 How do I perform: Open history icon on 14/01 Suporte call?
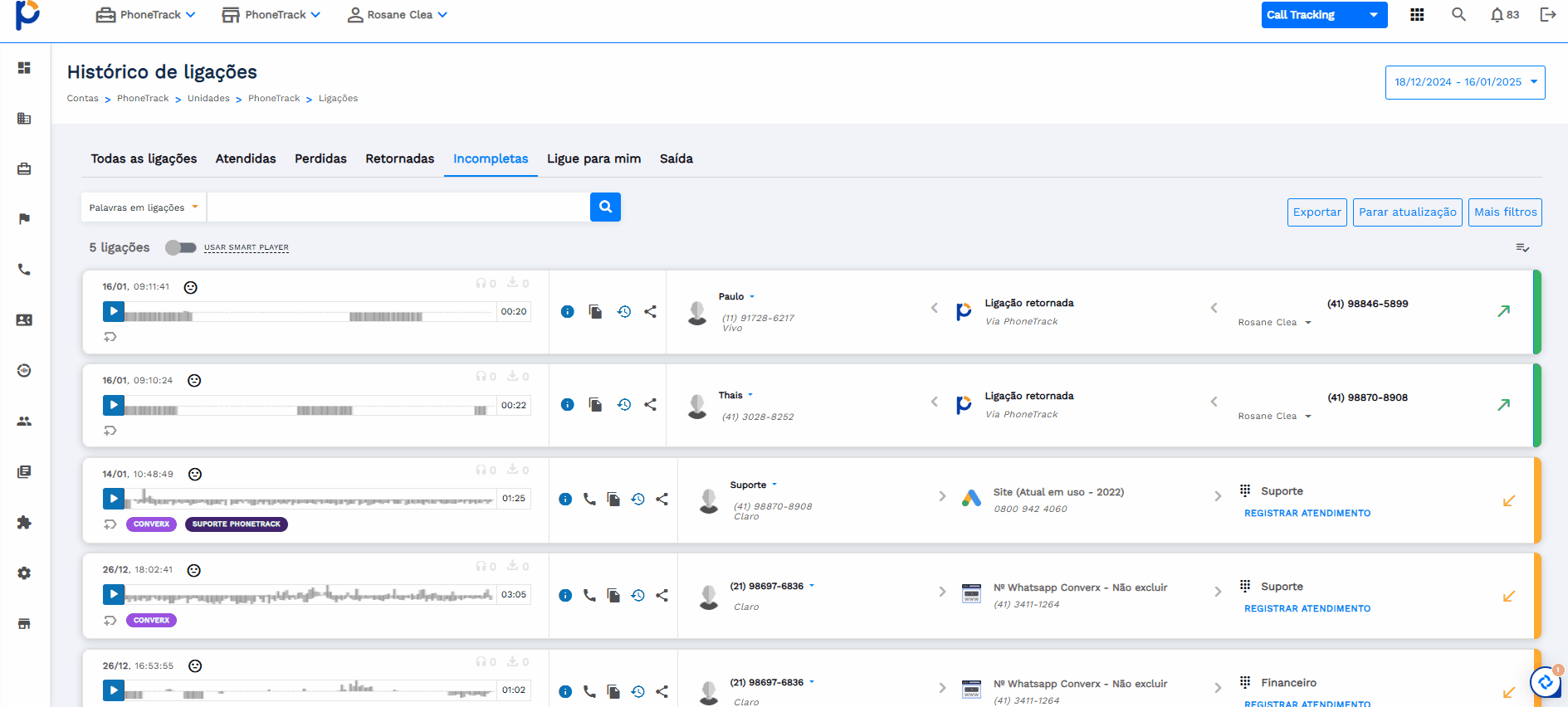pos(637,499)
